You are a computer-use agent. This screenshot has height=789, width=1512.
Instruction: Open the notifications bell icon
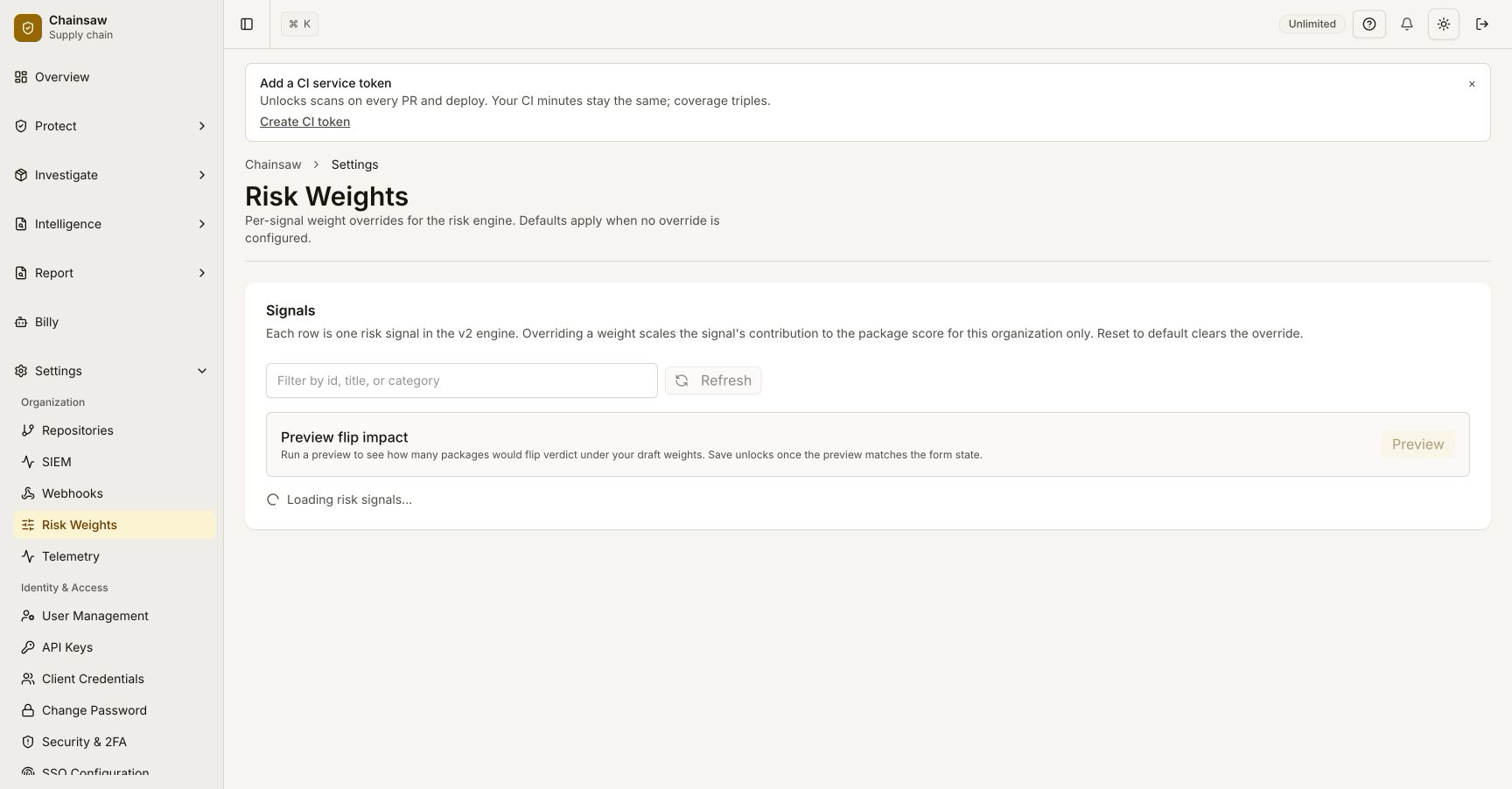click(1407, 24)
